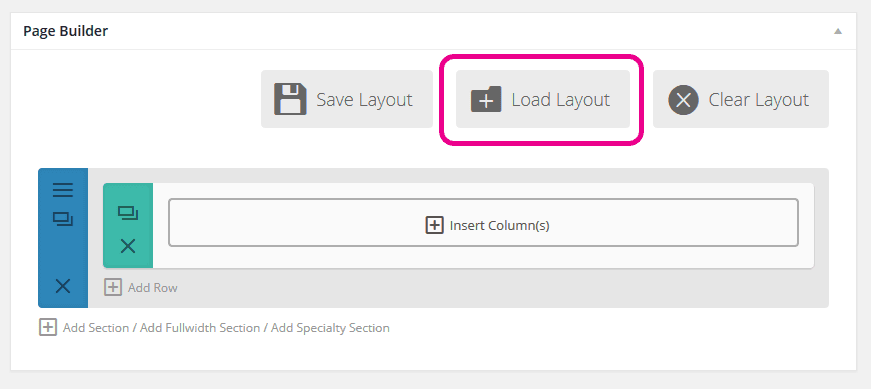This screenshot has width=871, height=389.
Task: Open section settings via blue hamburger icon
Action: click(x=63, y=190)
